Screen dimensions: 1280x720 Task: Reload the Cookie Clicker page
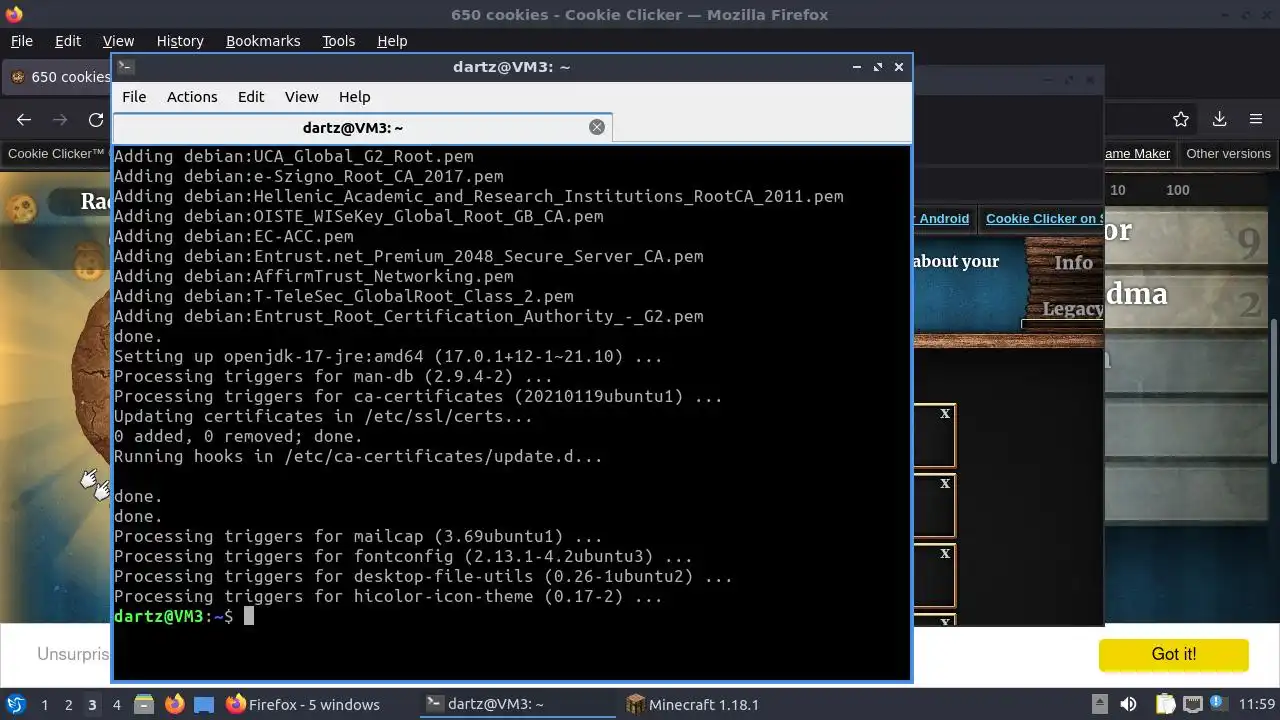point(96,120)
